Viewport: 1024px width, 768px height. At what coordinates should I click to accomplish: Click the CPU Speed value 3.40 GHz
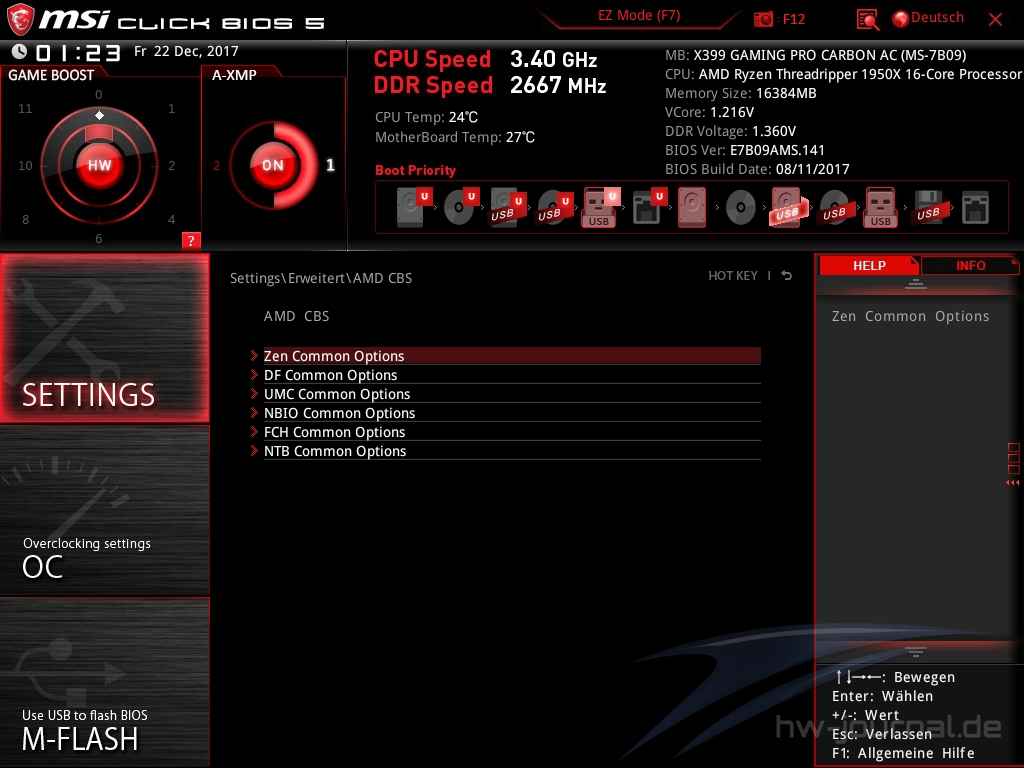[x=554, y=59]
